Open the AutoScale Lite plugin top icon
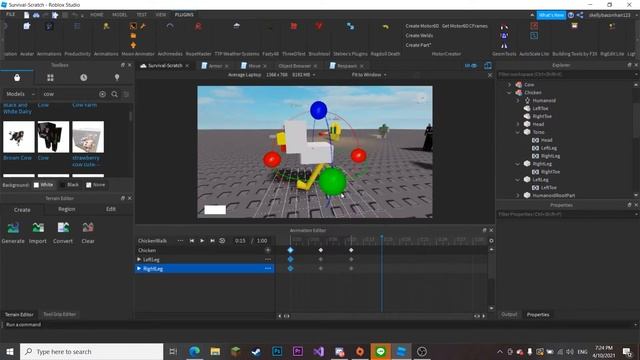 534,26
